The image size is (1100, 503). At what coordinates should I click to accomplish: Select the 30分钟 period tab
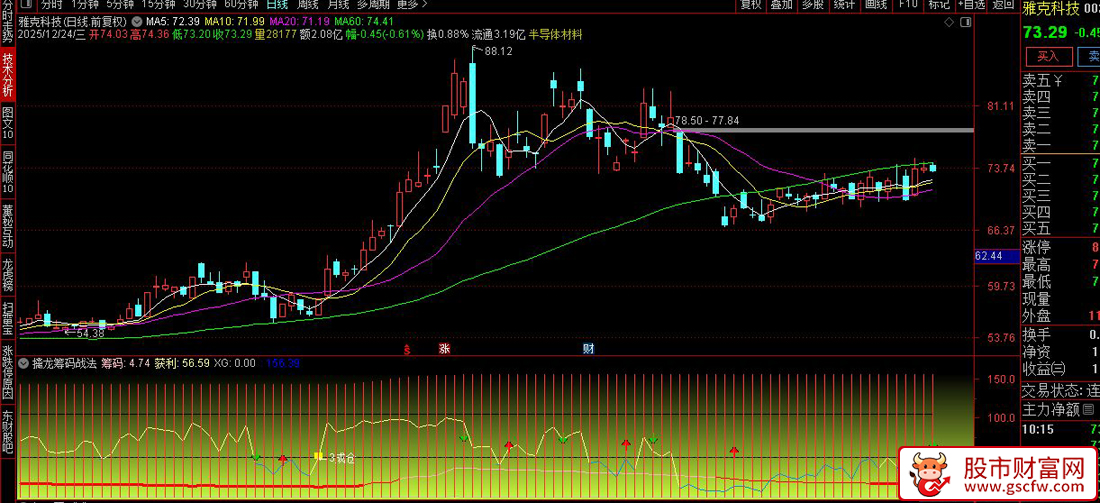199,4
